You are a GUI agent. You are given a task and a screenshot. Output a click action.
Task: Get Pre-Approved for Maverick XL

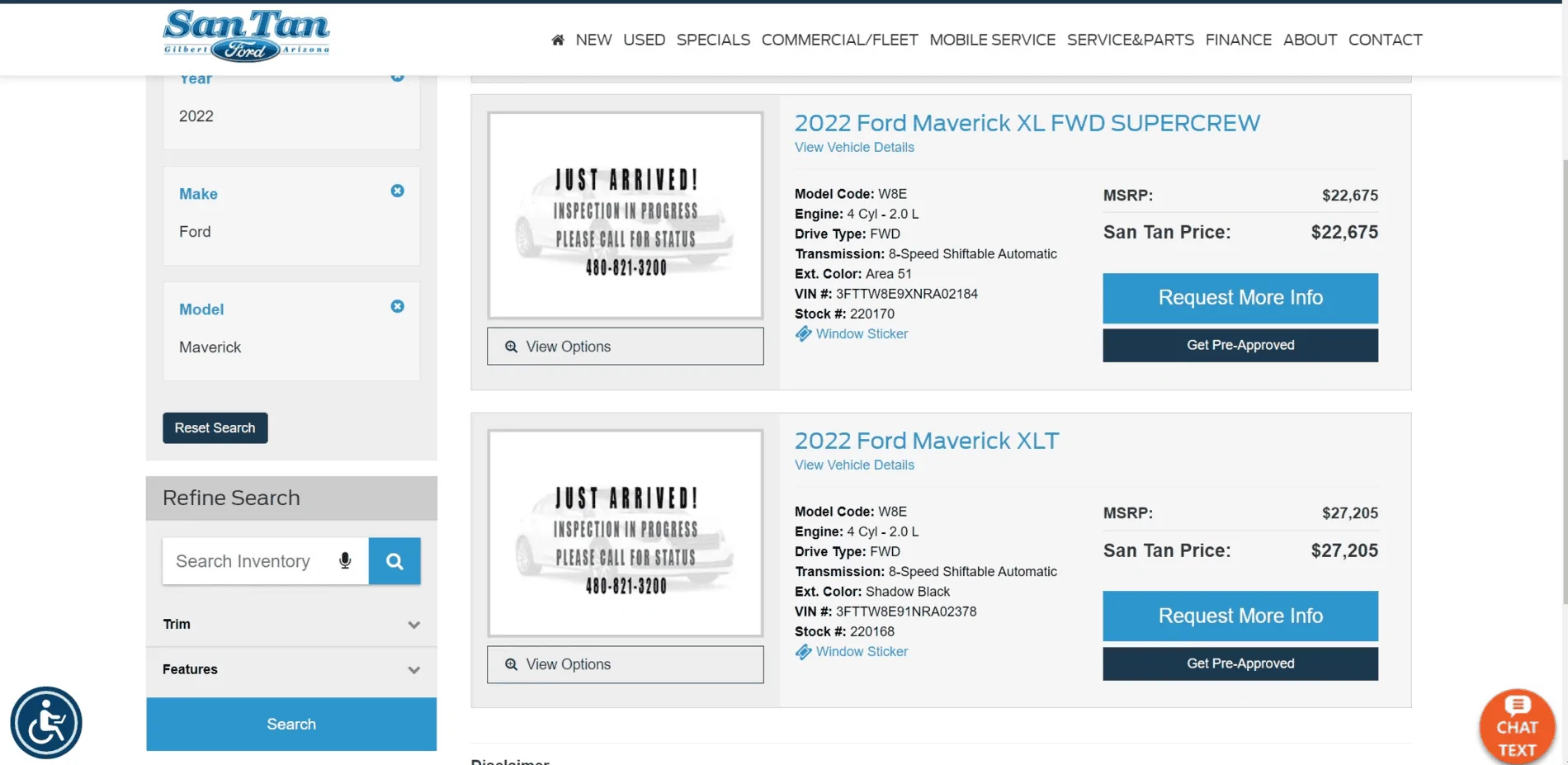tap(1240, 346)
